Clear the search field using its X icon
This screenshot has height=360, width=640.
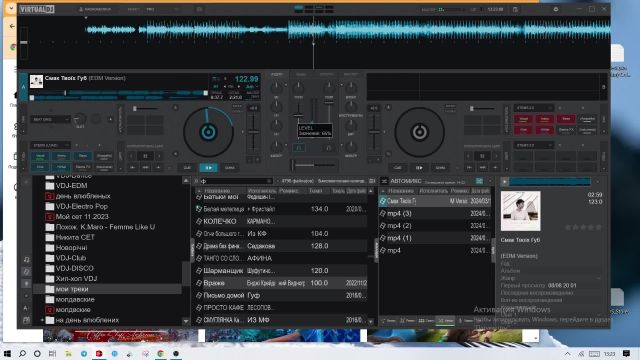click(269, 181)
